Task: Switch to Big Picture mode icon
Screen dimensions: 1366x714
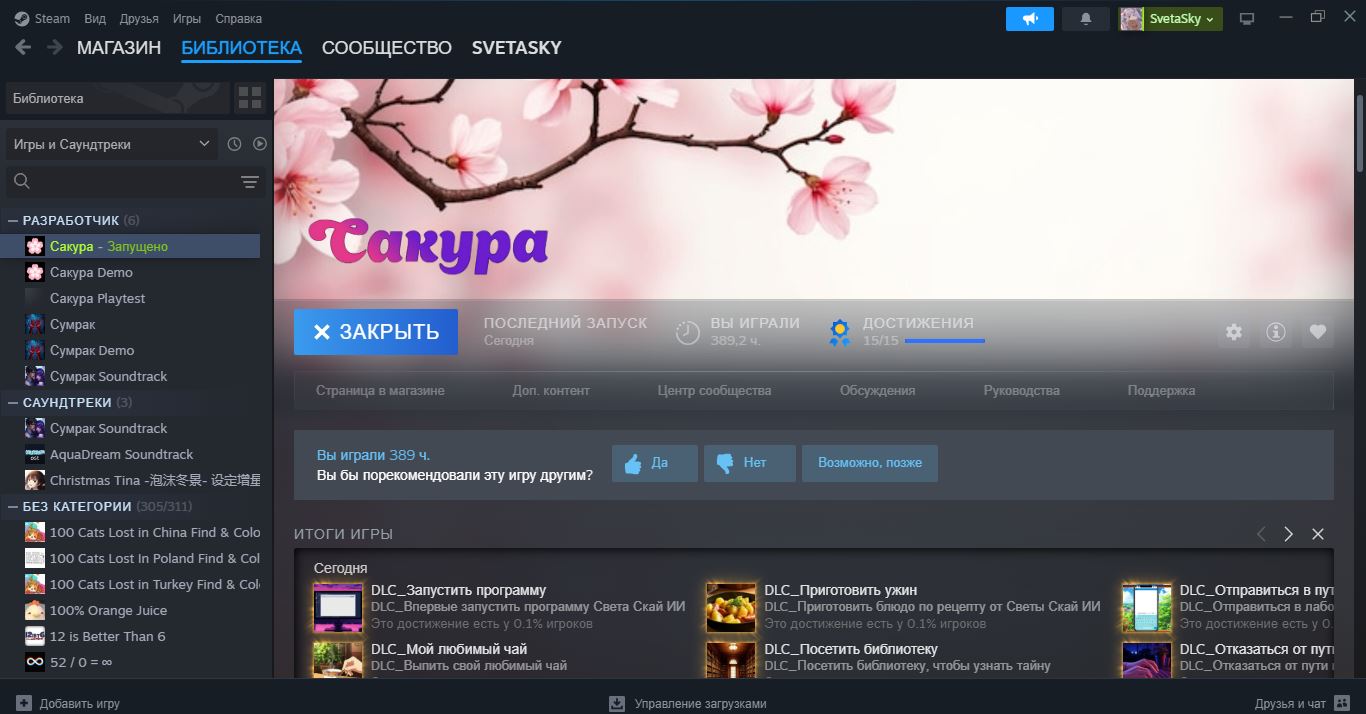Action: coord(1247,19)
